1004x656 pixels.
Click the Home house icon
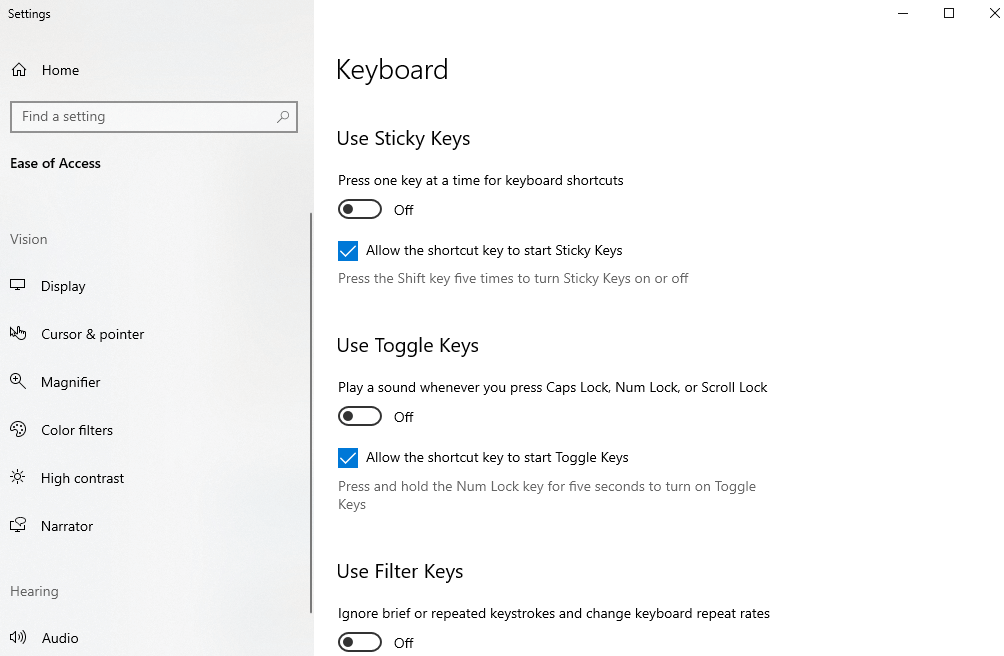[18, 69]
